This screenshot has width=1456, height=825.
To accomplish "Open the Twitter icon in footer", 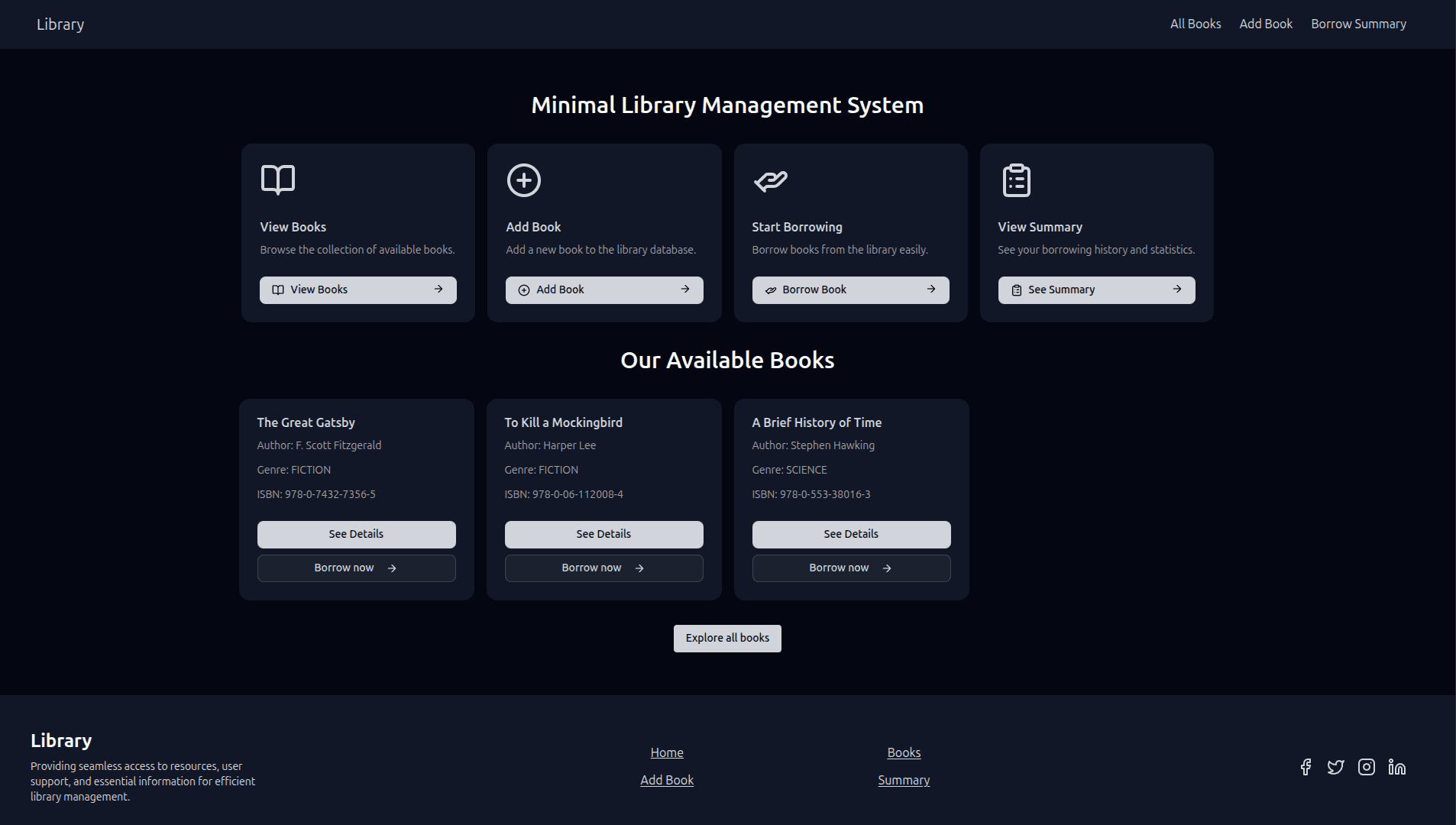I will (1336, 767).
